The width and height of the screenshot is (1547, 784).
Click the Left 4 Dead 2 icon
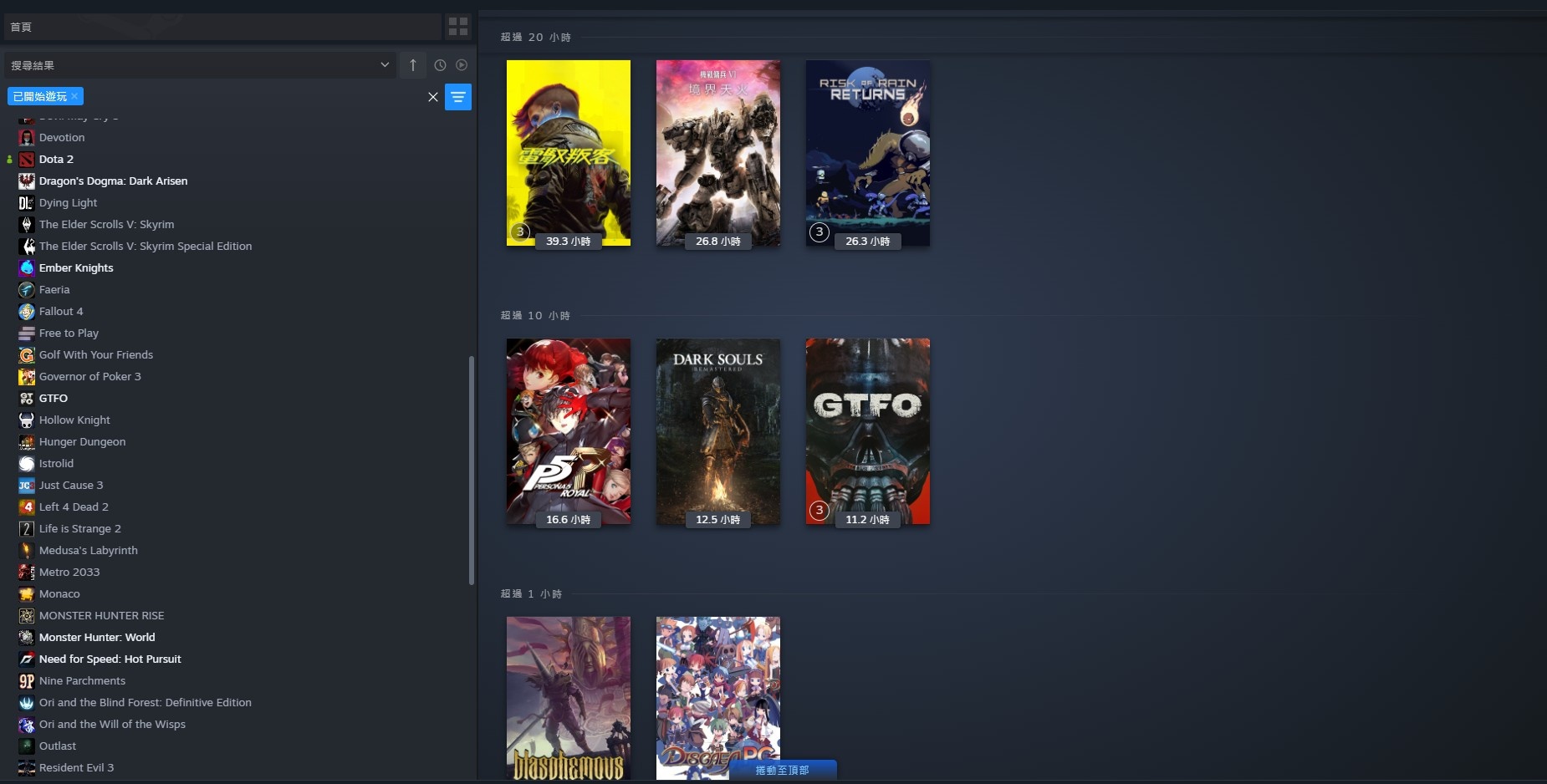[x=27, y=507]
